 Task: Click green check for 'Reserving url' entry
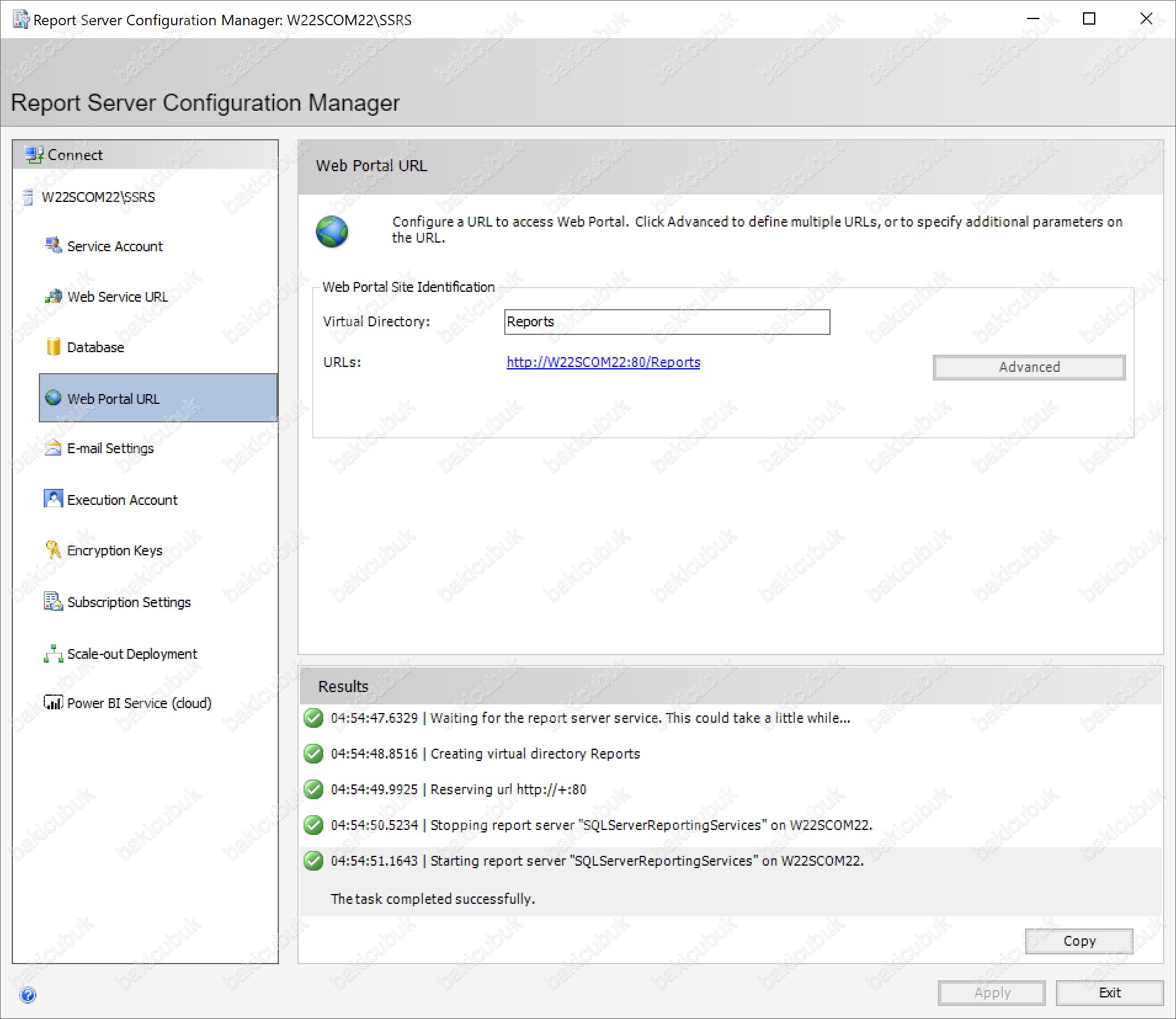point(314,789)
